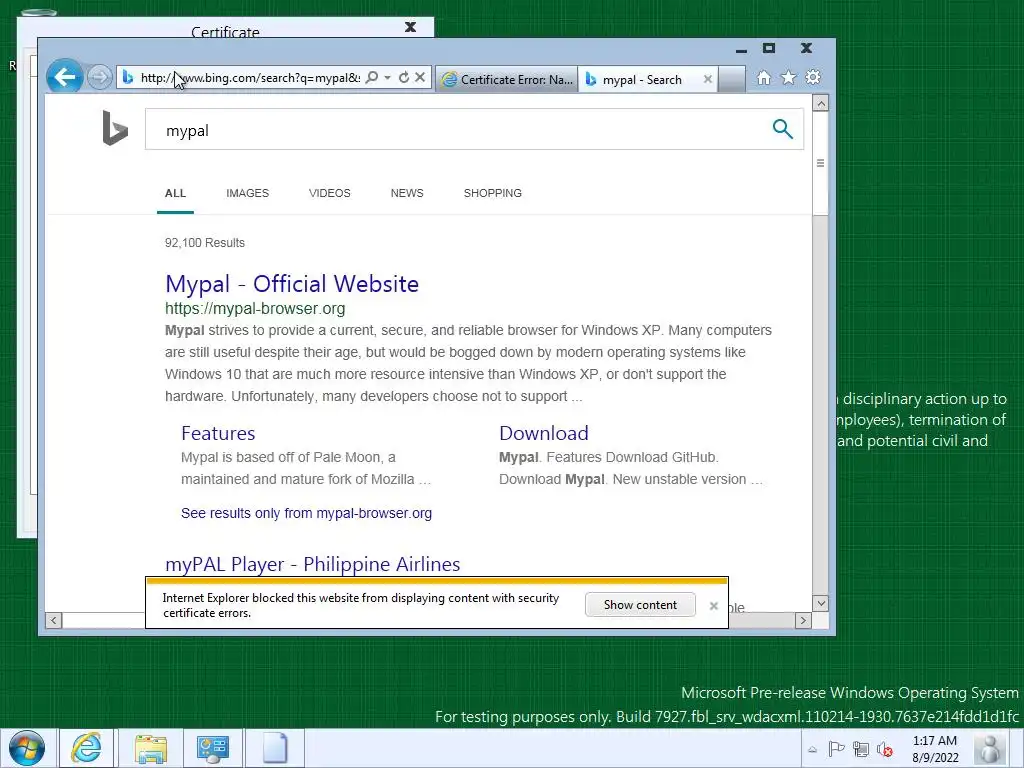Open the Windows Start orb
The height and width of the screenshot is (768, 1024).
click(27, 748)
